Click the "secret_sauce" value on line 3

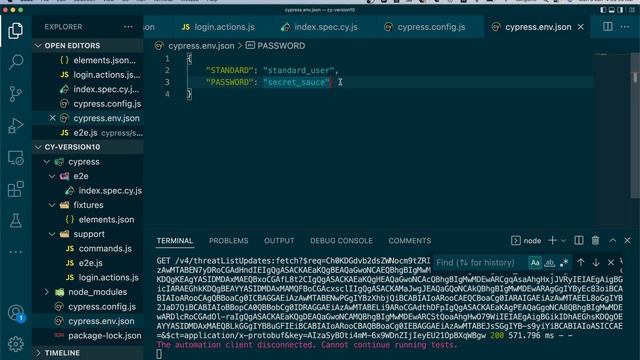297,82
